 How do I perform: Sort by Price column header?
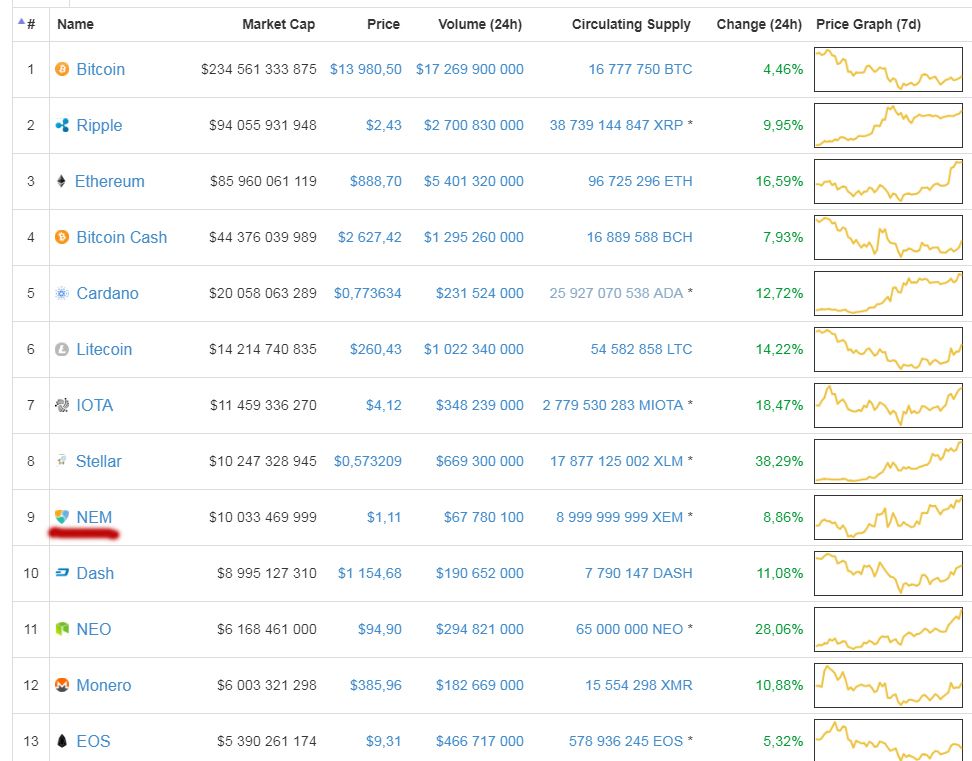[x=383, y=24]
